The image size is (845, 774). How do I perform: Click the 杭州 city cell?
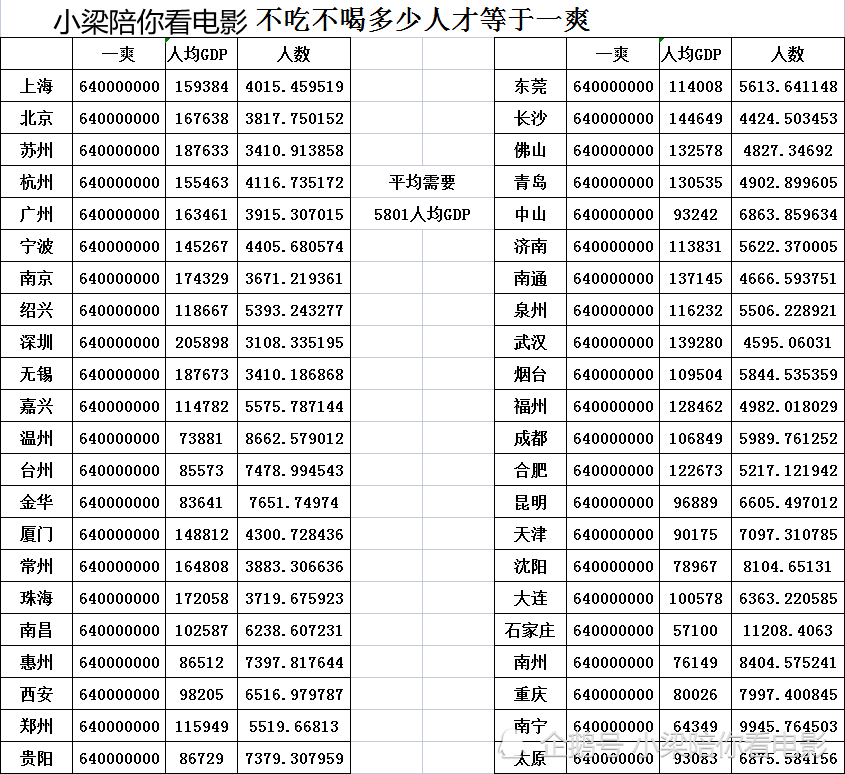tap(37, 182)
